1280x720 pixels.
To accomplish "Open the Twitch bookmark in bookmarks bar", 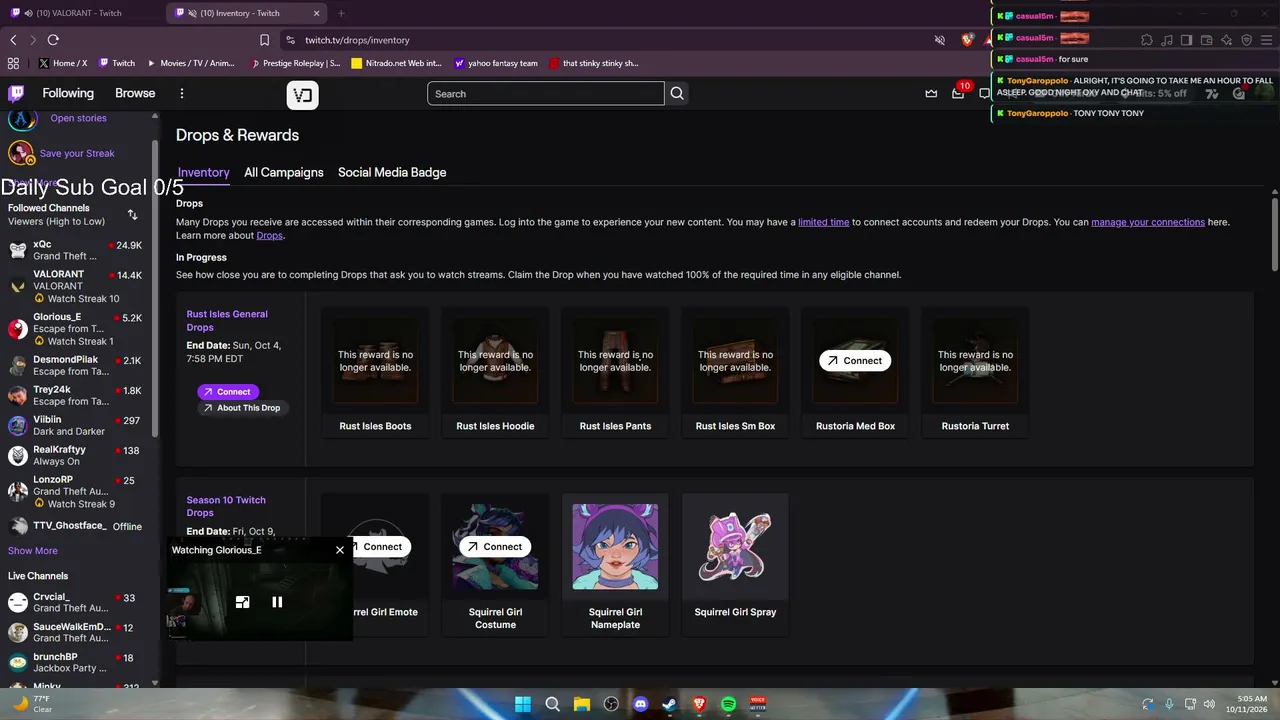I will point(116,63).
